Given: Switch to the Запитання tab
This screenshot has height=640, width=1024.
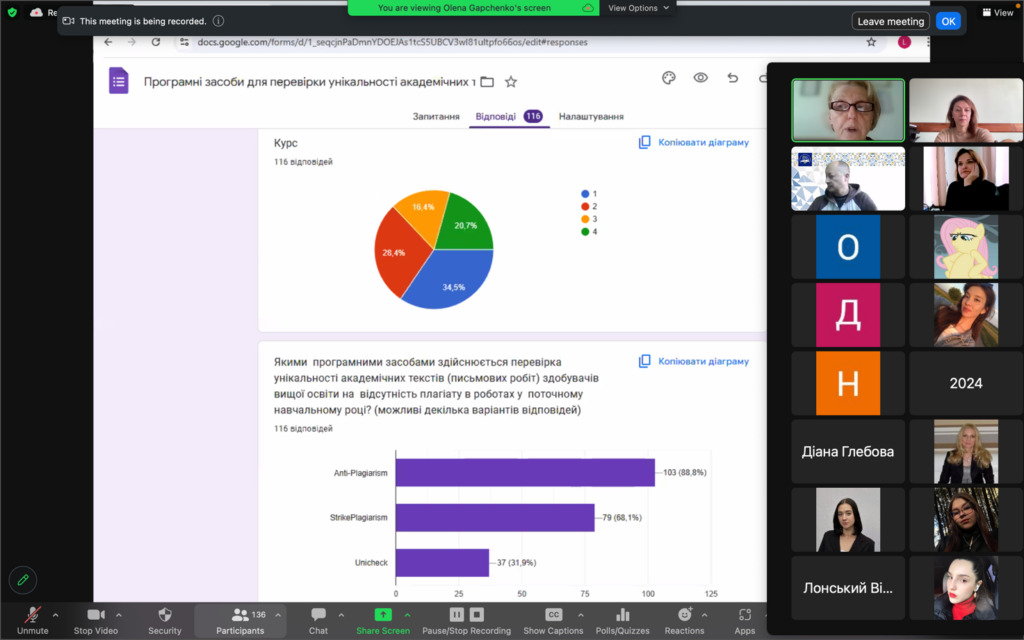Looking at the screenshot, I should (436, 117).
